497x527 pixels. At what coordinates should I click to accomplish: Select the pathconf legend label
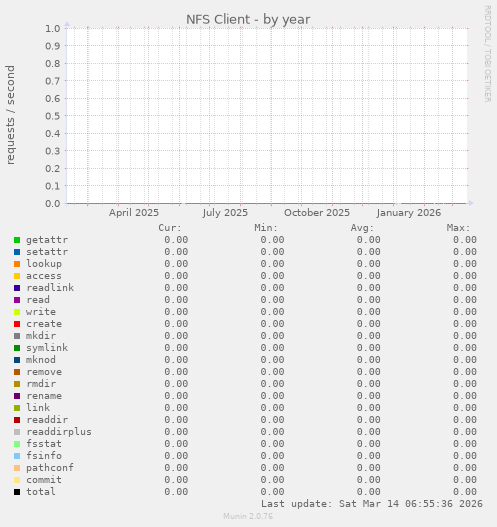click(50, 468)
